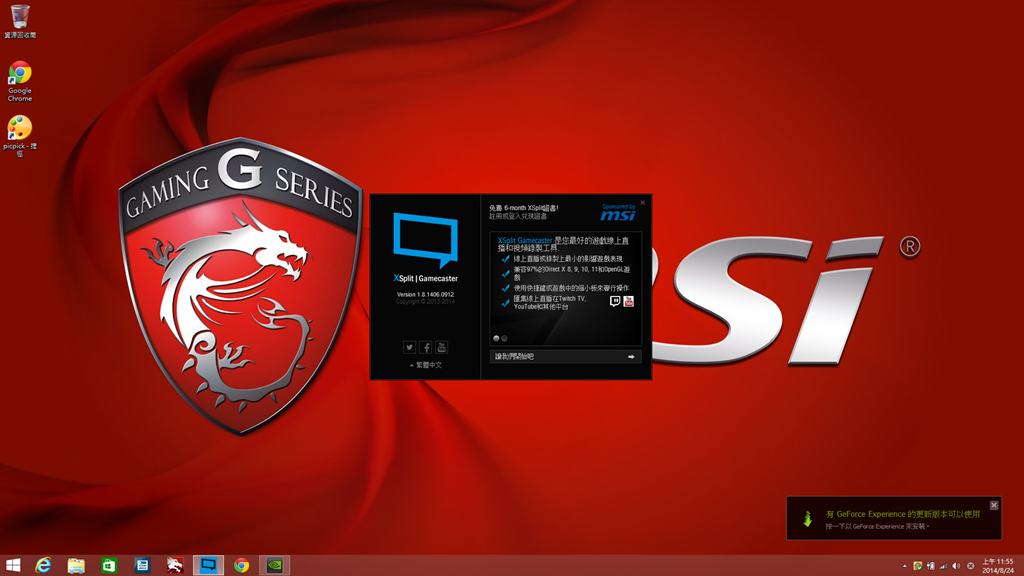This screenshot has width=1024, height=576.
Task: Open the picpick desktop shortcut
Action: (x=20, y=136)
